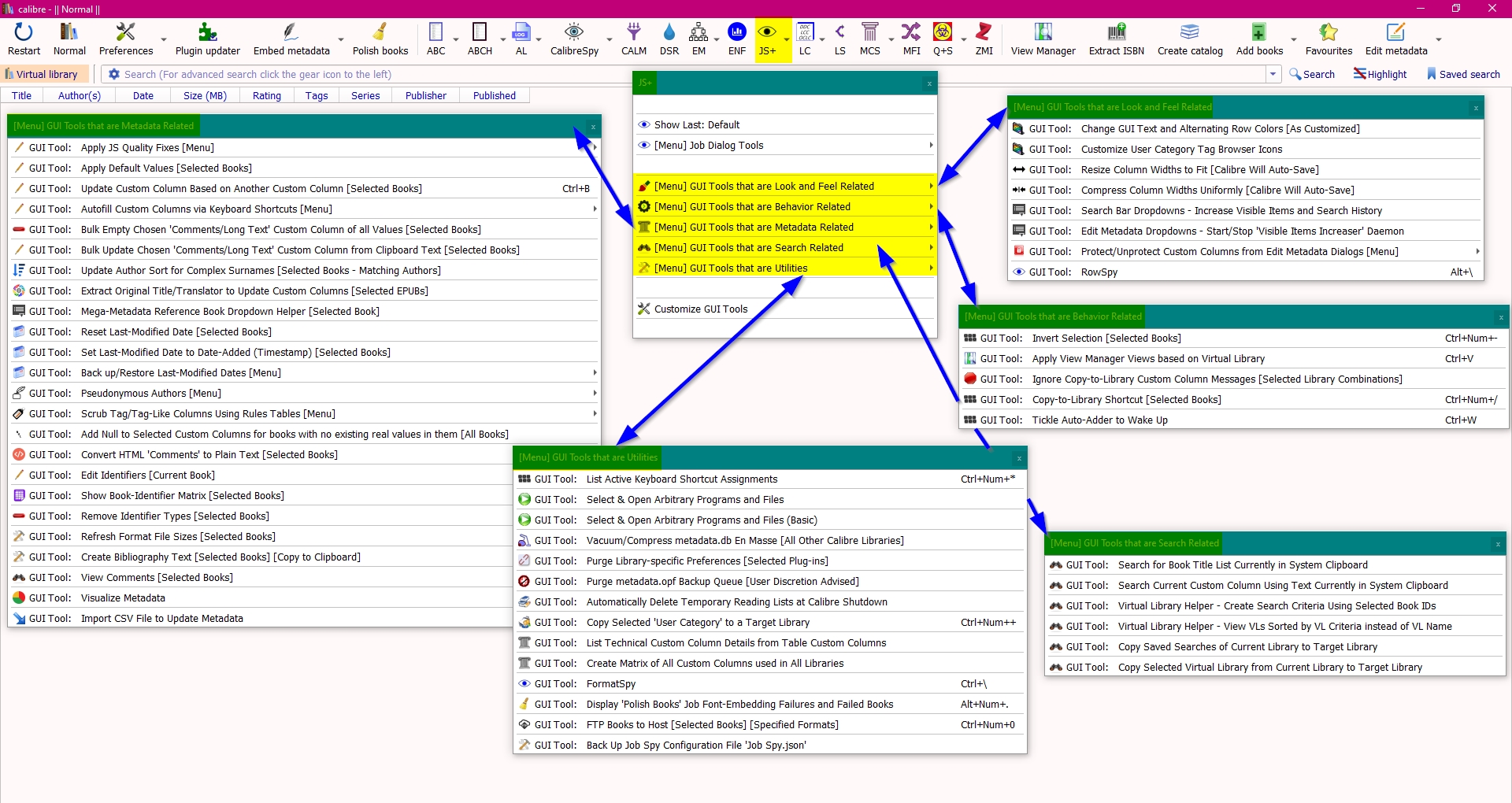Viewport: 1512px width, 803px height.
Task: Click the ABCH toolbar icon
Action: click(x=480, y=39)
